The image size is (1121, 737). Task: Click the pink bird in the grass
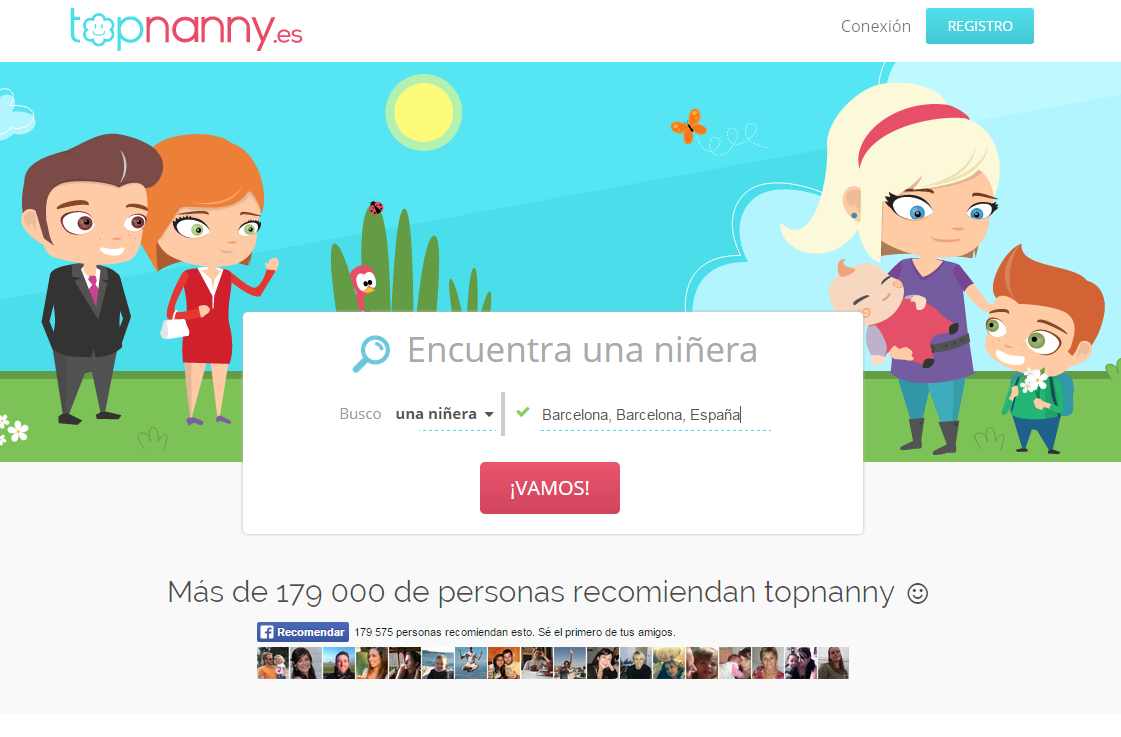(363, 286)
